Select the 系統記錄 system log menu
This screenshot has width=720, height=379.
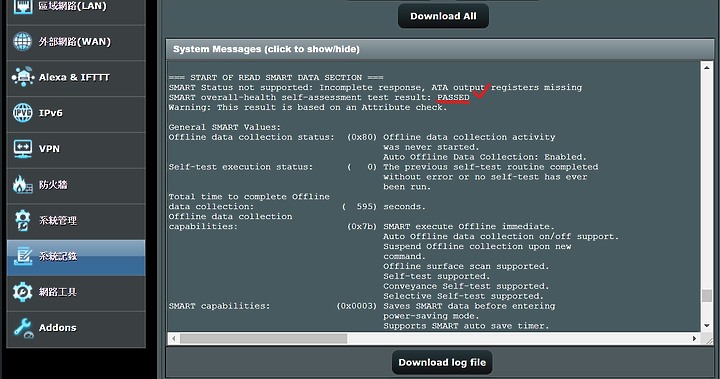[x=76, y=257]
